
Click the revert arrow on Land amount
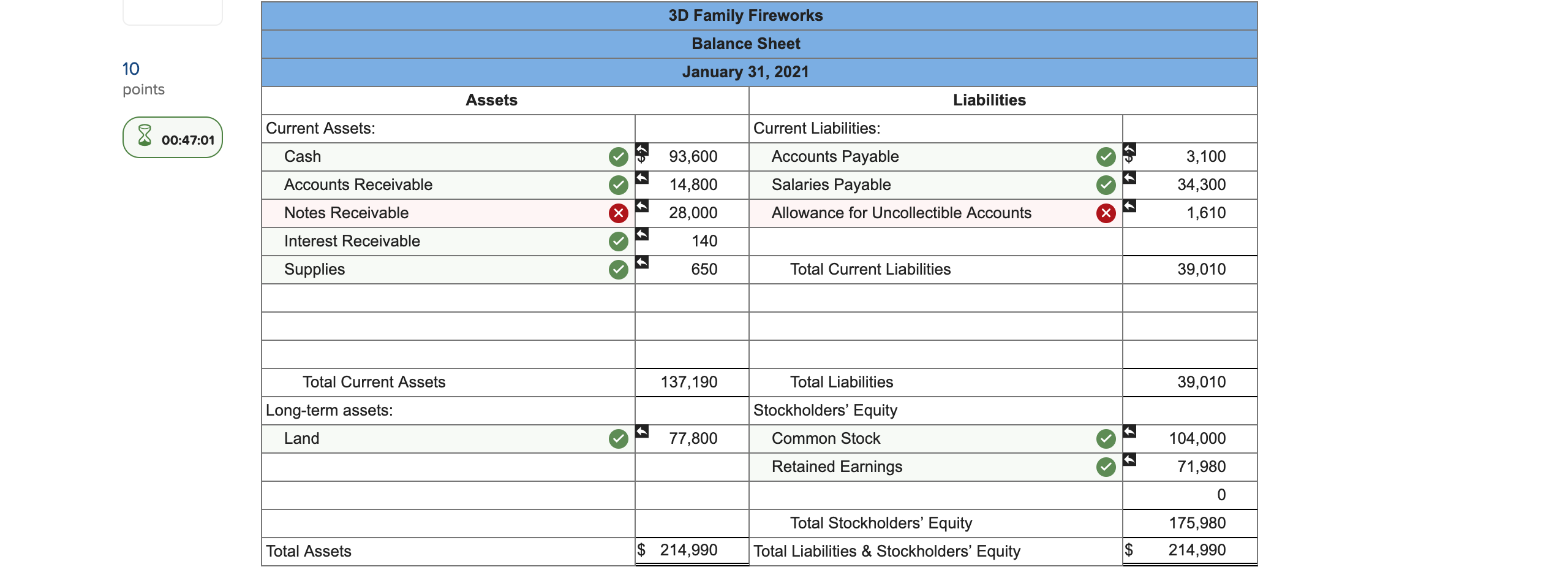pyautogui.click(x=642, y=432)
